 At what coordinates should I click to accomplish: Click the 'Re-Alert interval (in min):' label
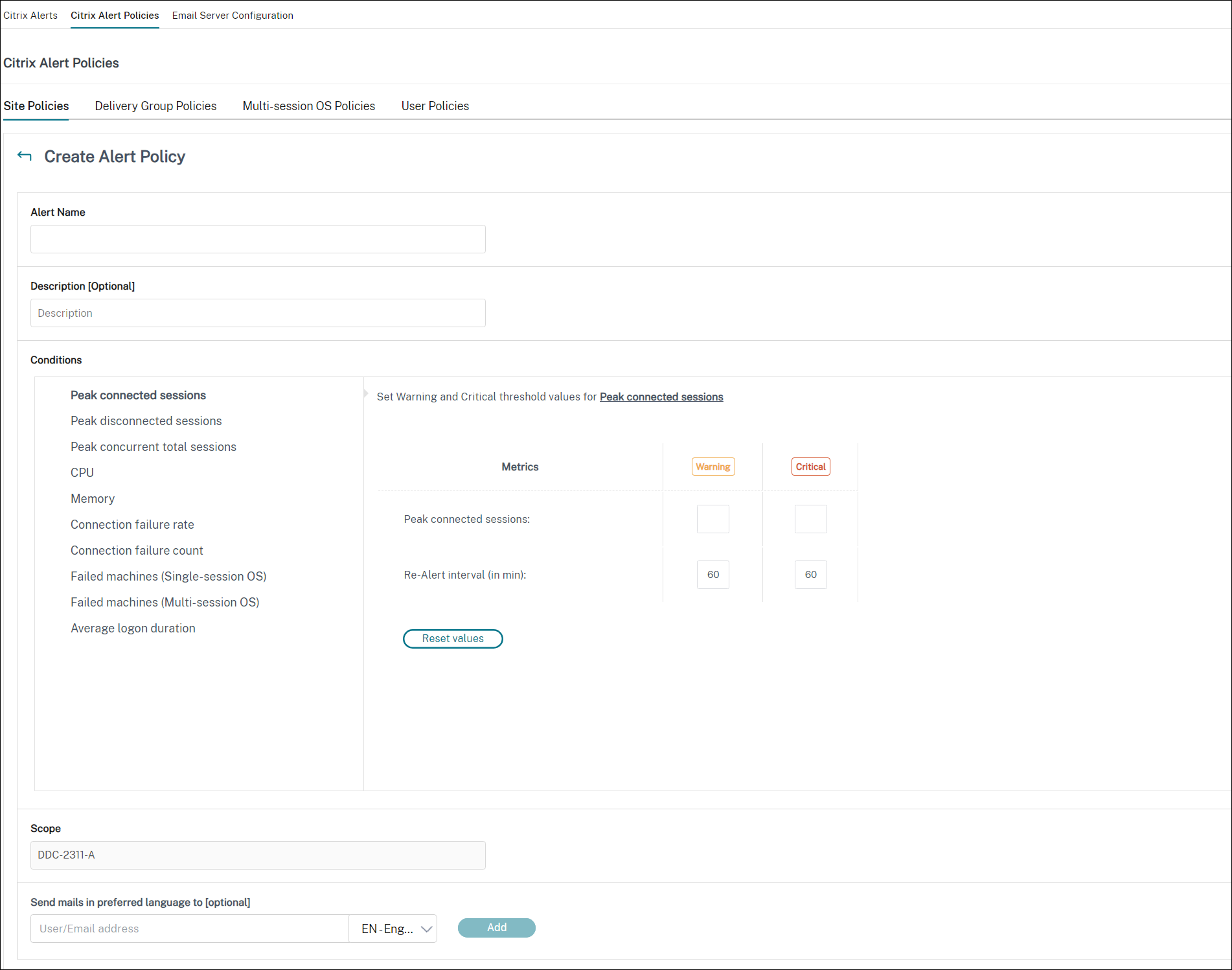tap(465, 575)
